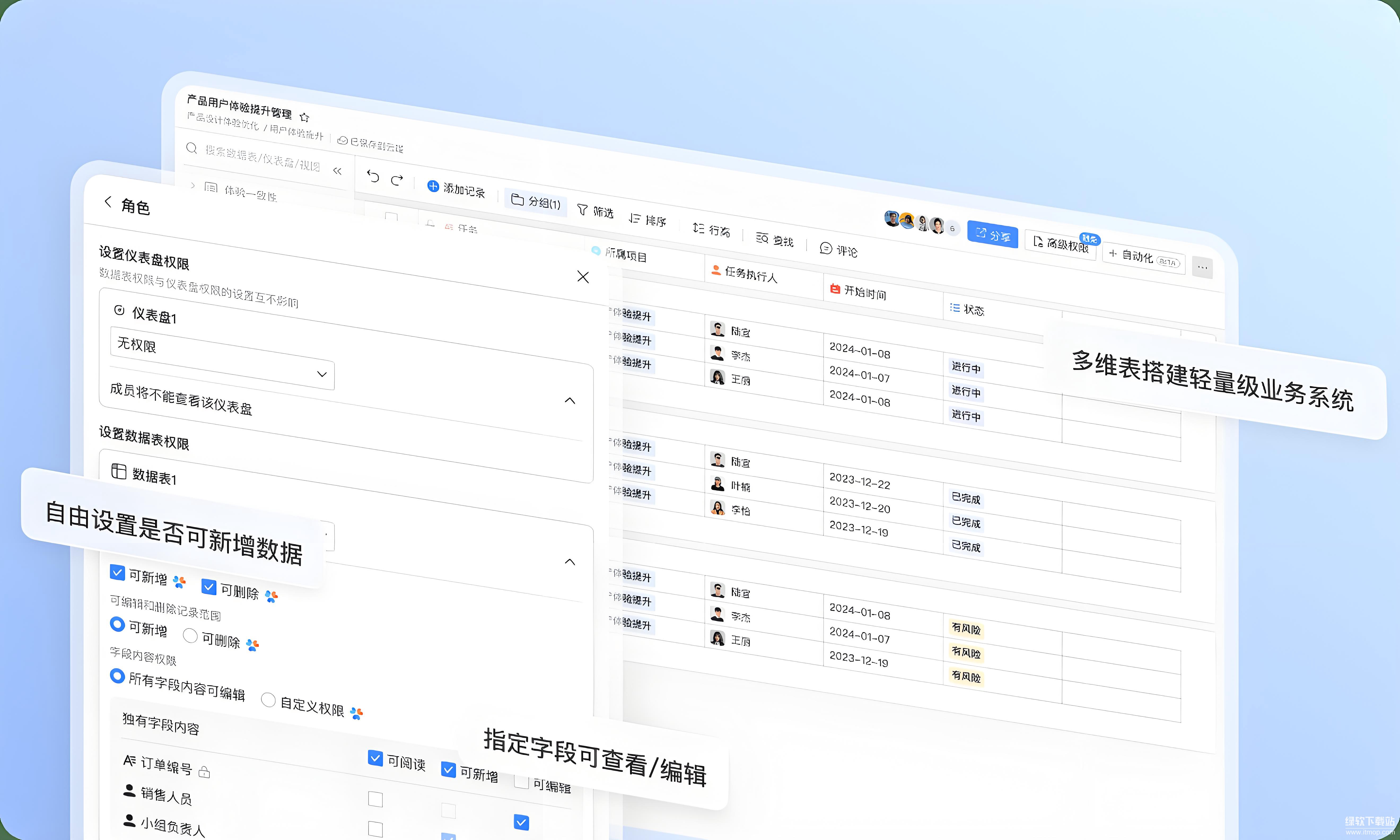Select the 可新增 radio button

click(117, 624)
